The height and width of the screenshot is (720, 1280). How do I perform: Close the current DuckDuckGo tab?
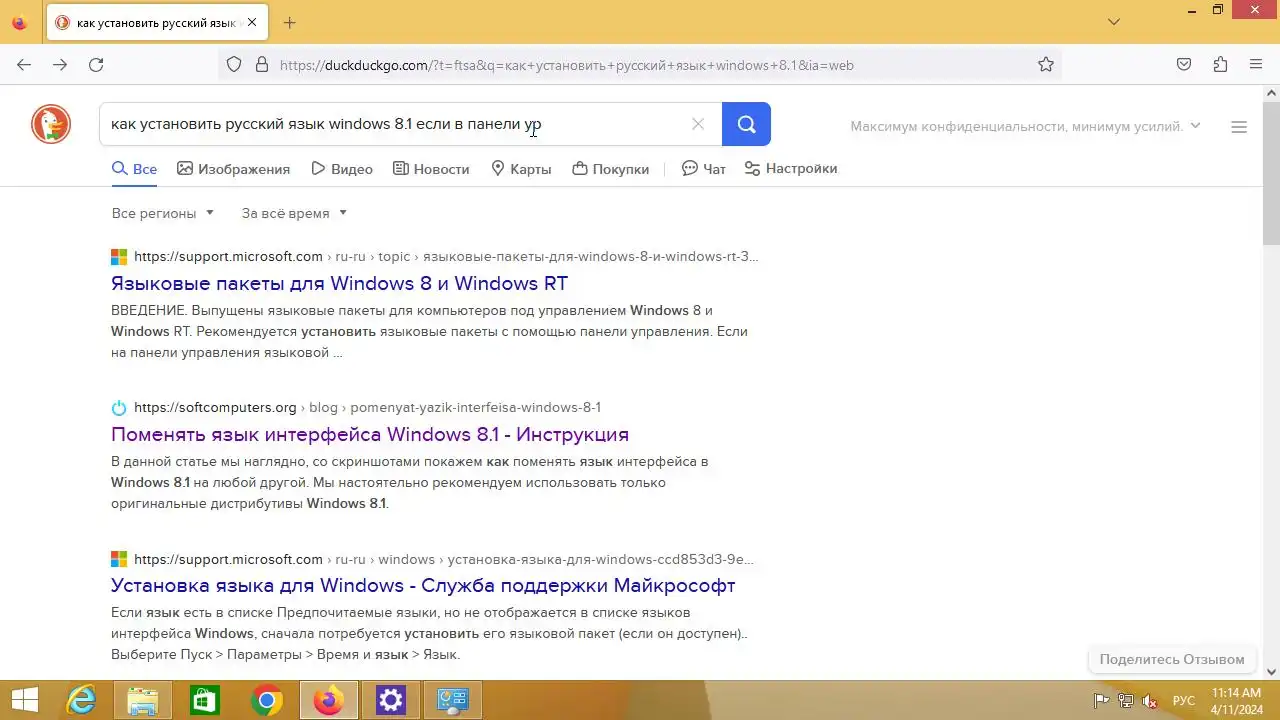pyautogui.click(x=251, y=22)
